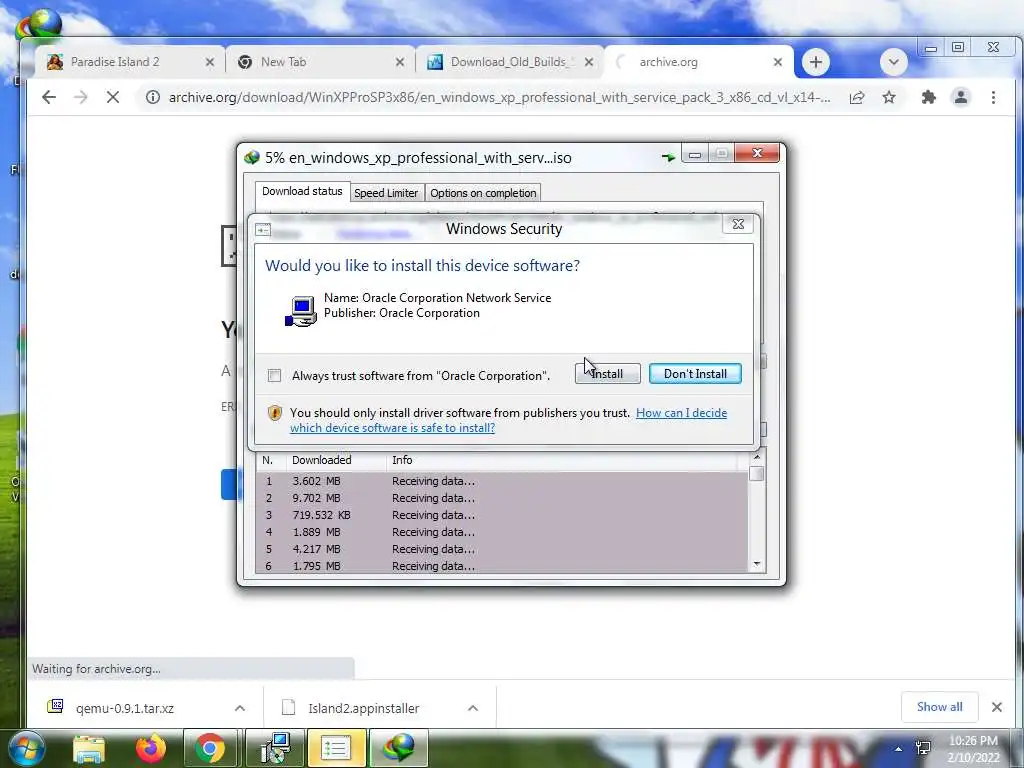Open qemu-0.9.1.tar.xz downloaded file
The height and width of the screenshot is (768, 1024).
click(125, 708)
